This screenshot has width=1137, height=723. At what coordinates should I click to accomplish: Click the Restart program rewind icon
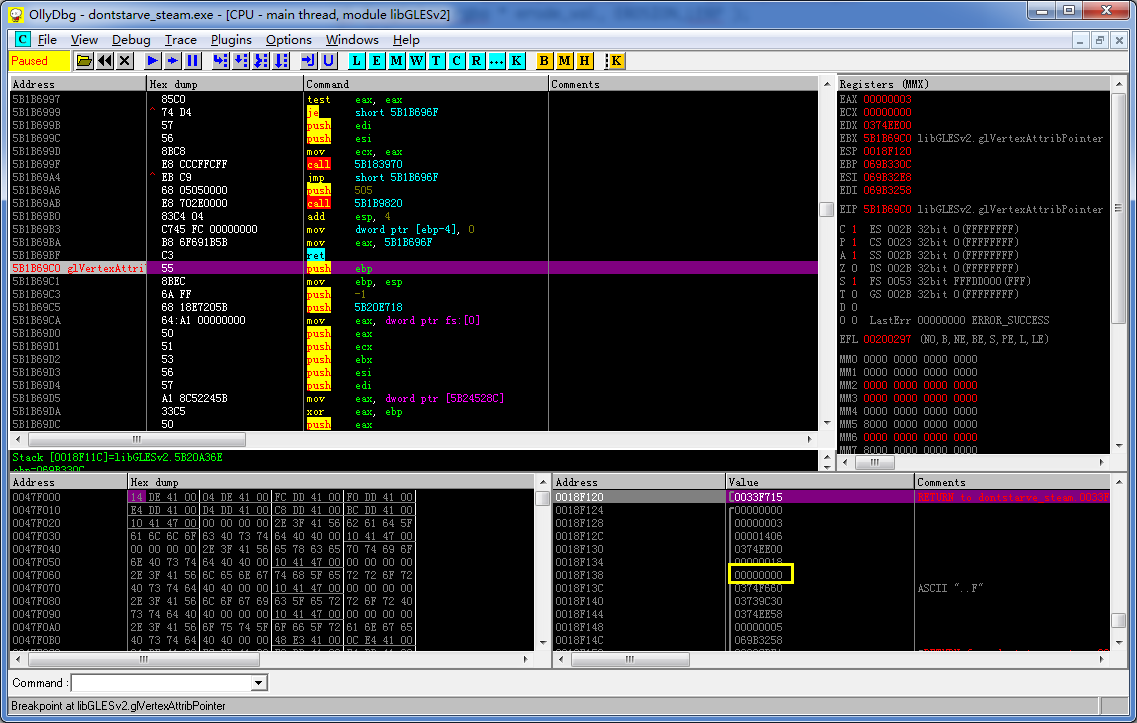click(x=105, y=61)
